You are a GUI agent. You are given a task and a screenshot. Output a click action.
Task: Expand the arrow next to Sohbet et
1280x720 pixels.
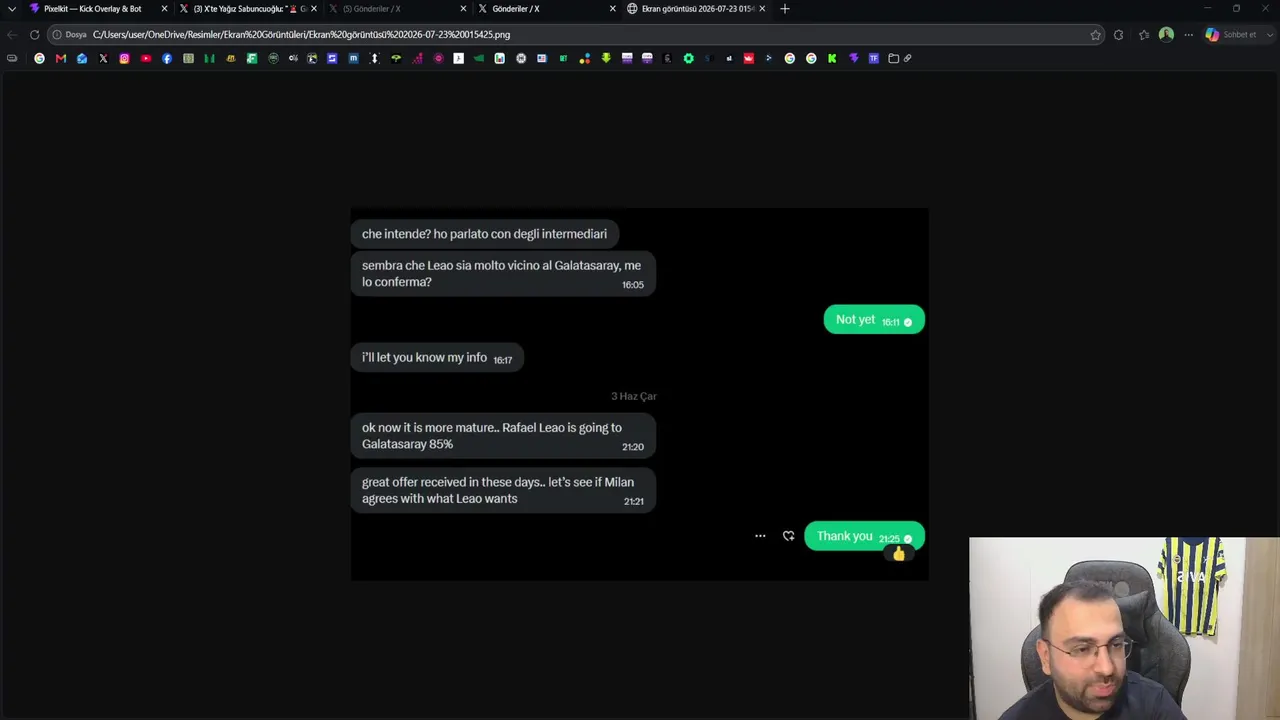(1270, 34)
